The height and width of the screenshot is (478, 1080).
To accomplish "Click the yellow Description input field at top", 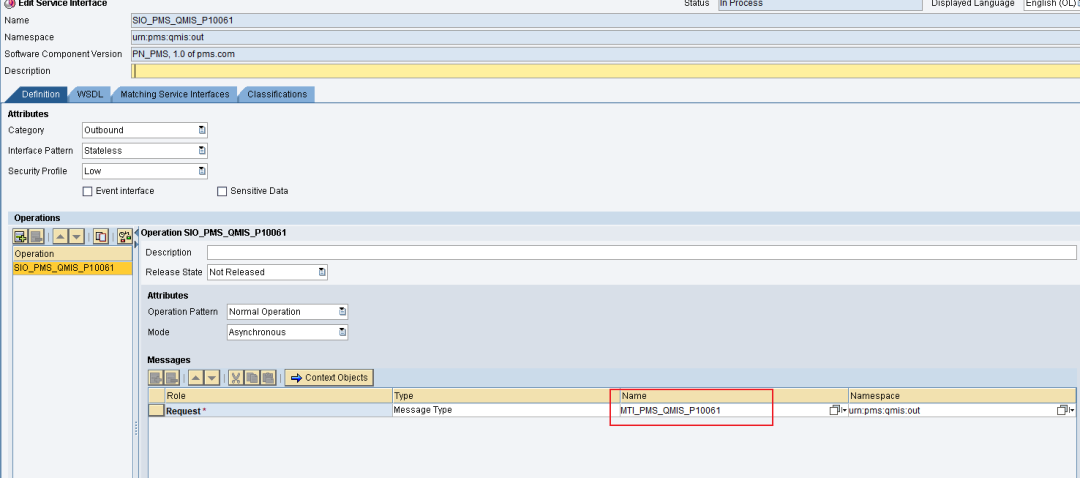I will pyautogui.click(x=605, y=71).
